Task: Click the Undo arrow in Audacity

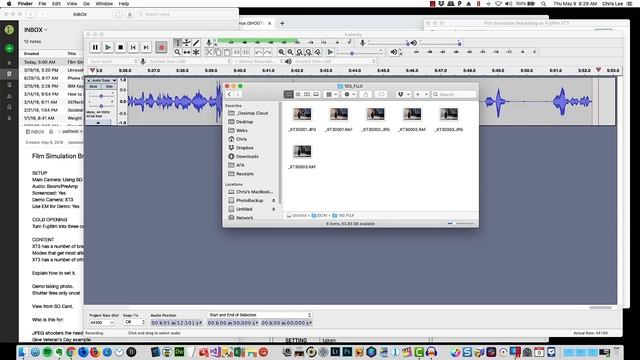Action: 258,52
